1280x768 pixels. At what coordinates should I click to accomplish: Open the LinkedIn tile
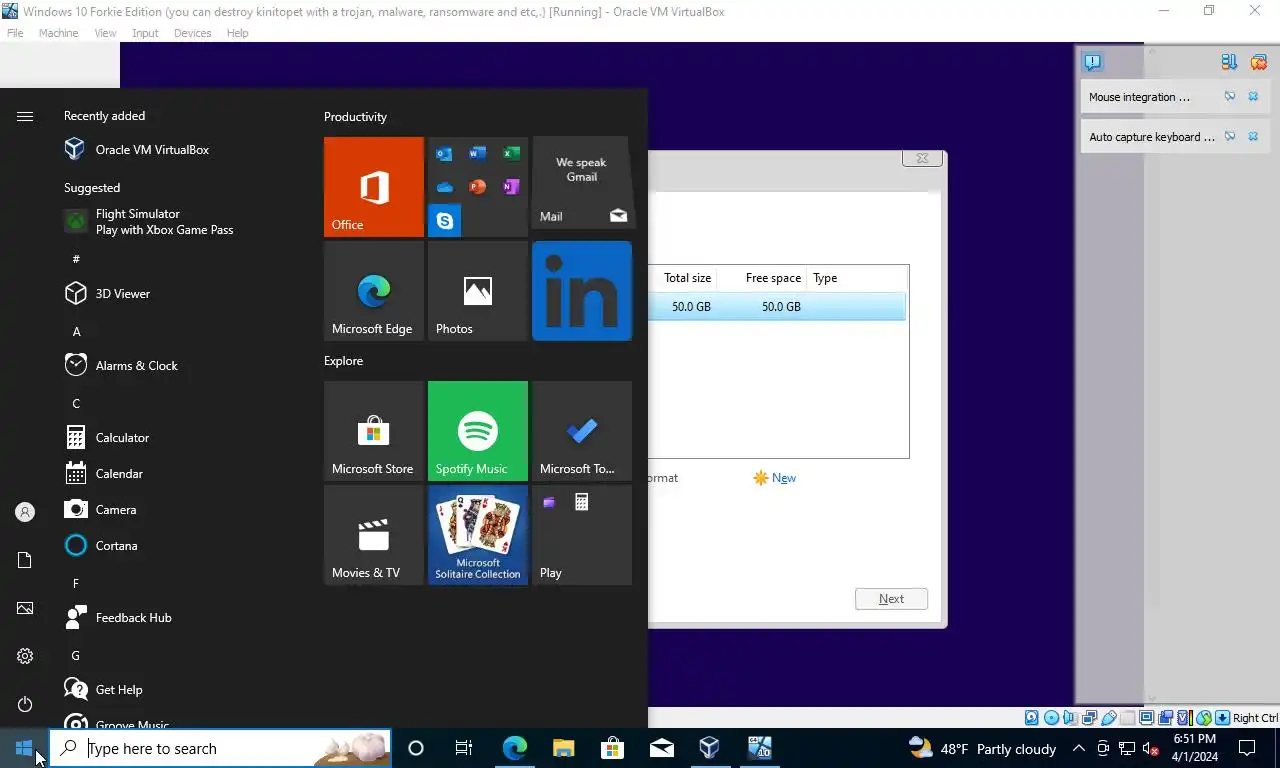(x=582, y=291)
